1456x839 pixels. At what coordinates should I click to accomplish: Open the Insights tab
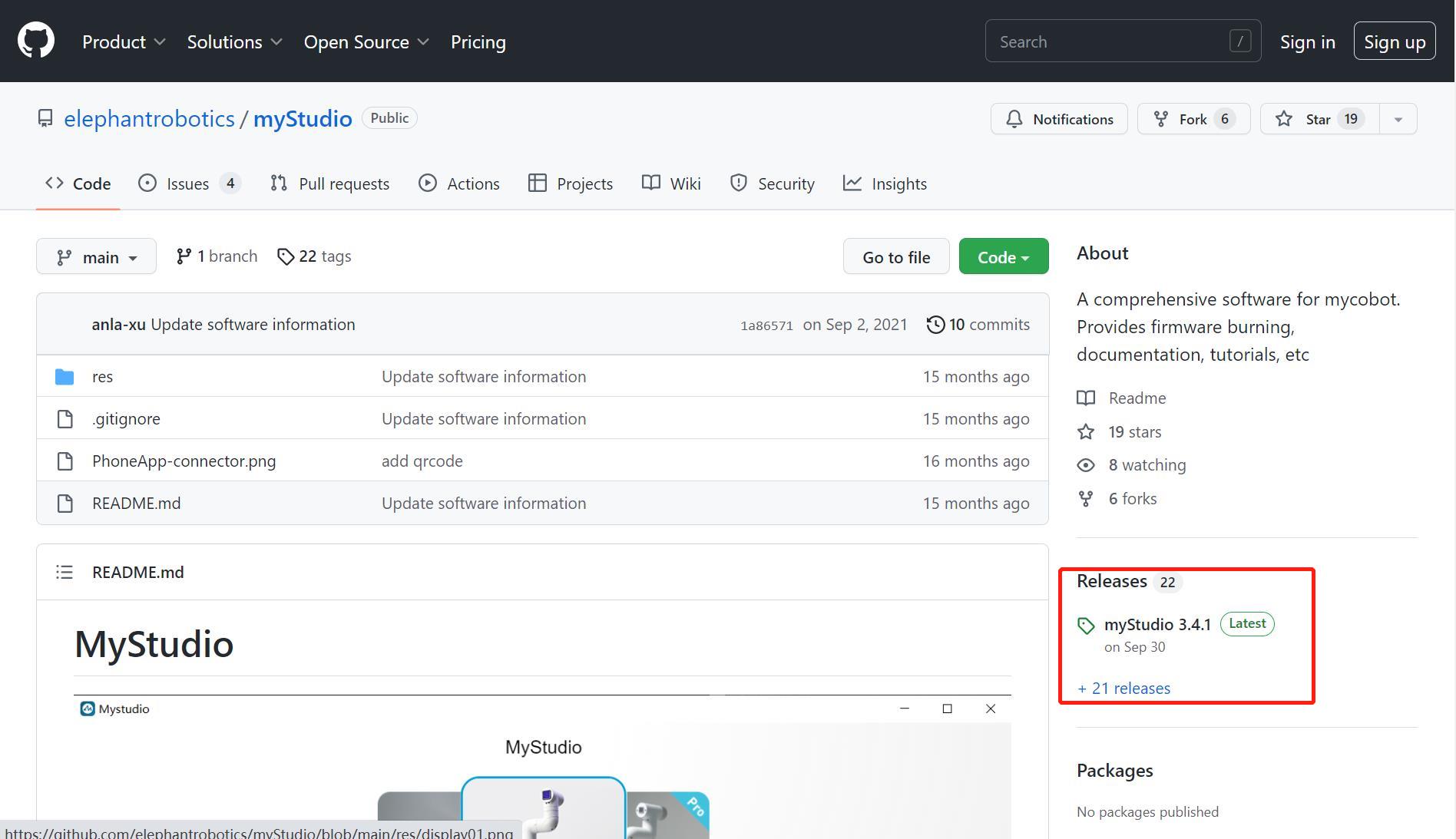tap(885, 183)
